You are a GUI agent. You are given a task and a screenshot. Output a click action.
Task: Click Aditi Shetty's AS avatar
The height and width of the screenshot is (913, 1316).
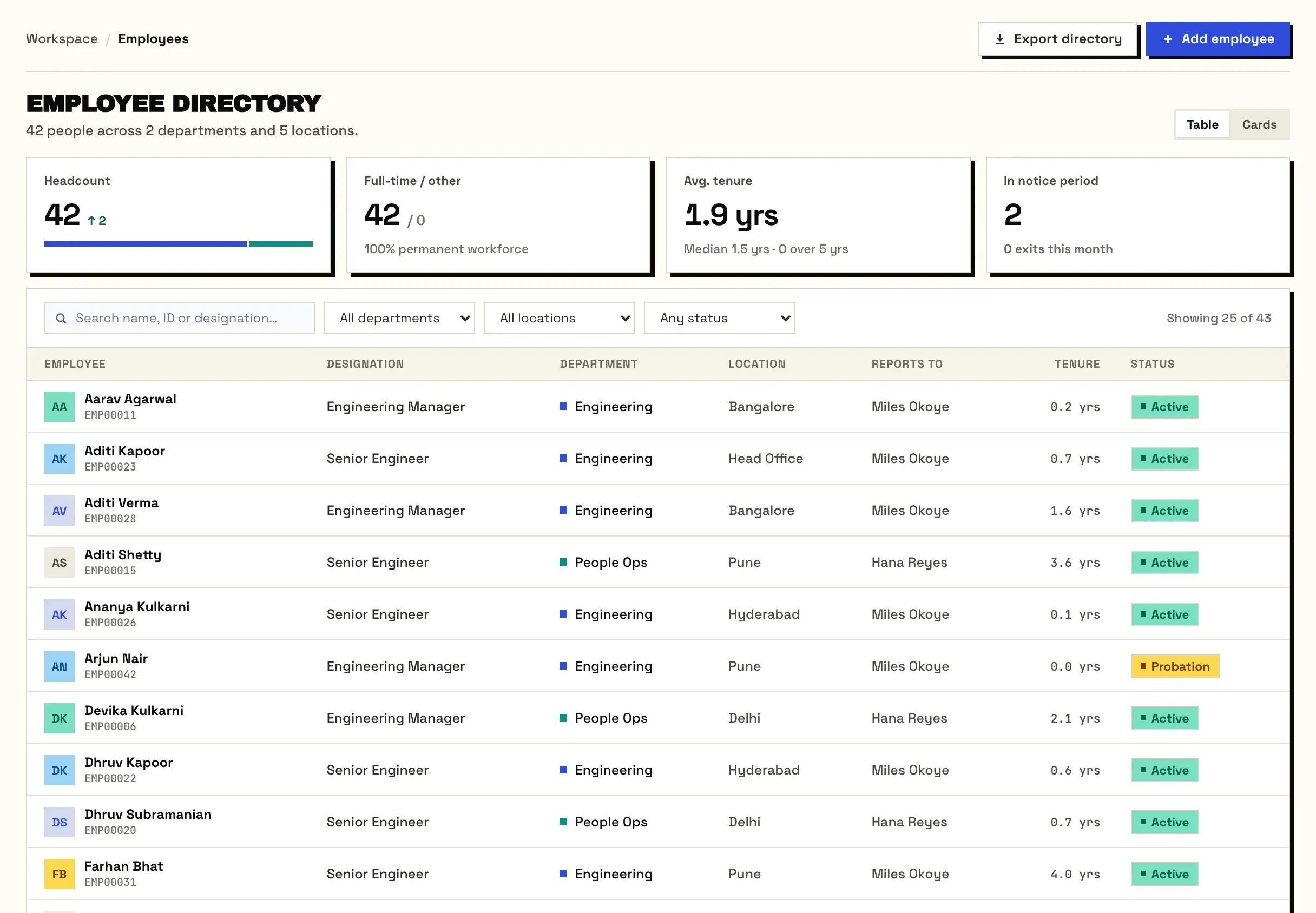60,563
